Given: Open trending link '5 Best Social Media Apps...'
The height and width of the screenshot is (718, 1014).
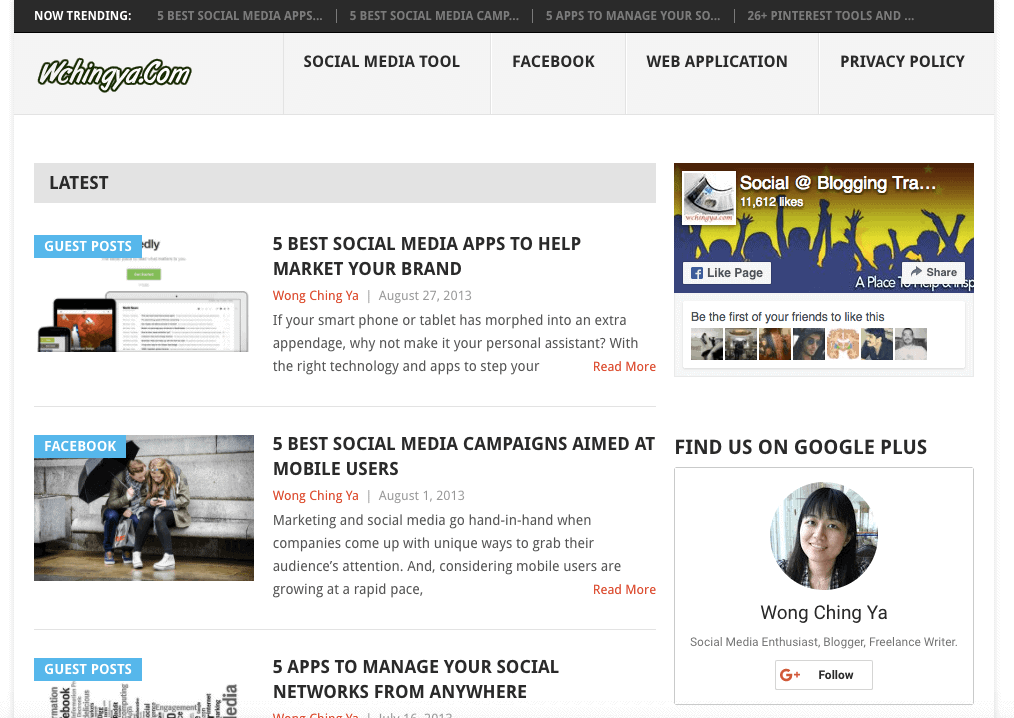Looking at the screenshot, I should coord(239,16).
